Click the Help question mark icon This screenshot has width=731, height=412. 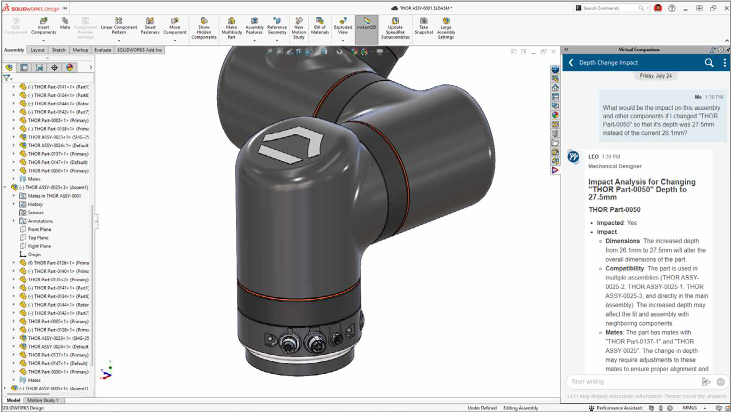pos(672,8)
